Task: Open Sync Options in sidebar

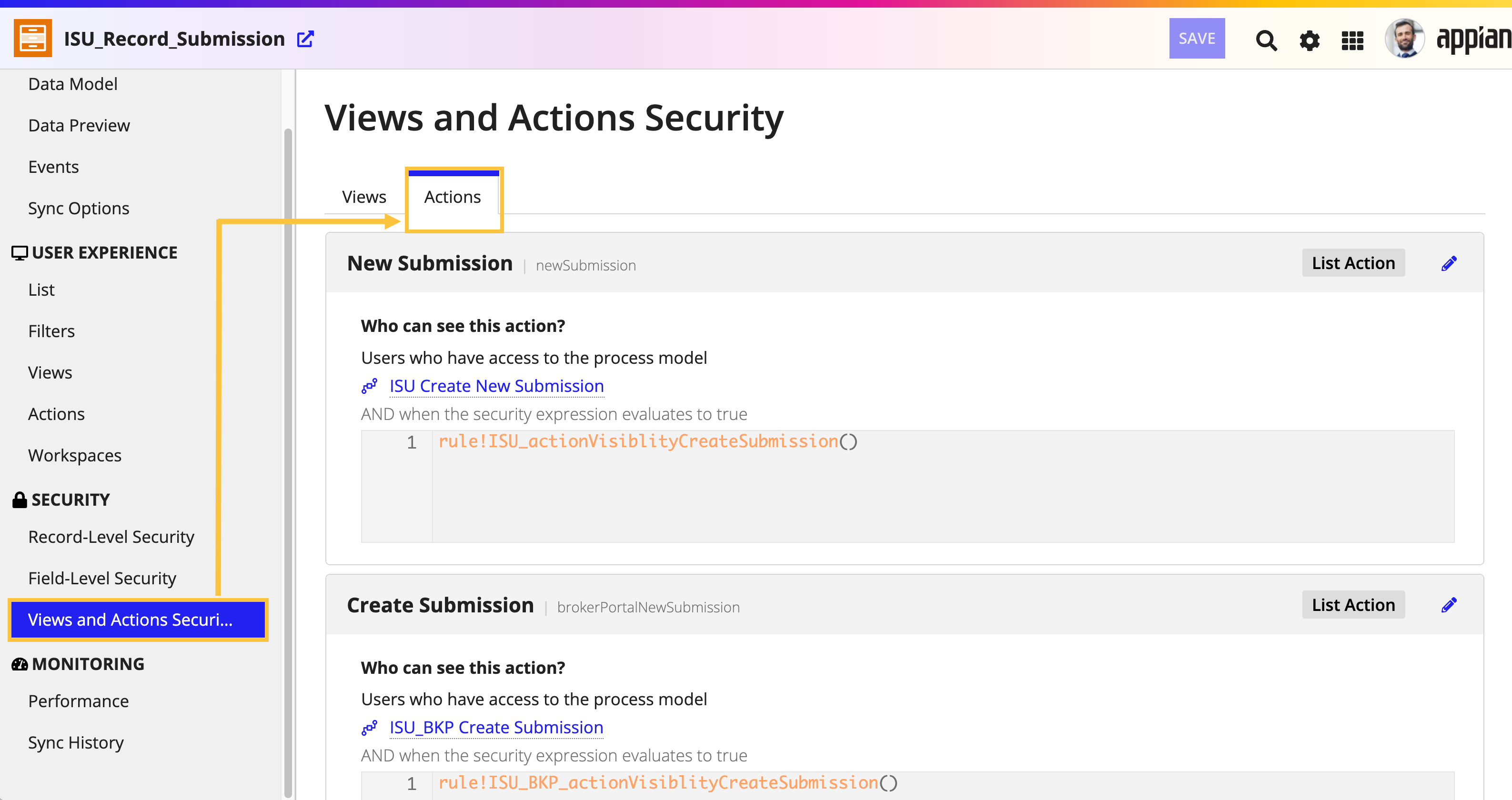Action: tap(79, 209)
